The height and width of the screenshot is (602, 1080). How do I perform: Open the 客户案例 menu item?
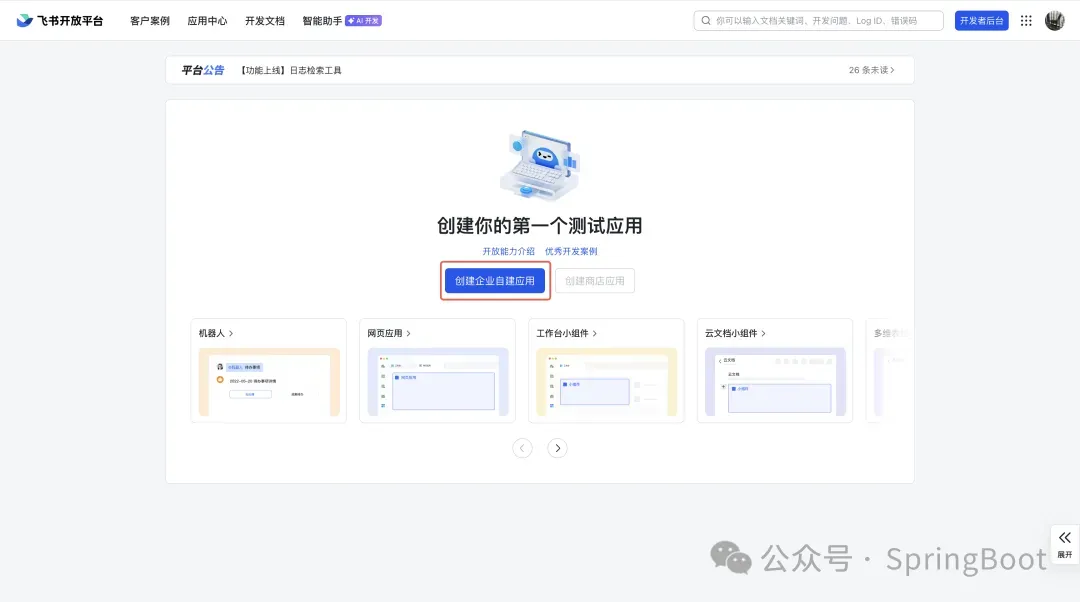point(150,21)
